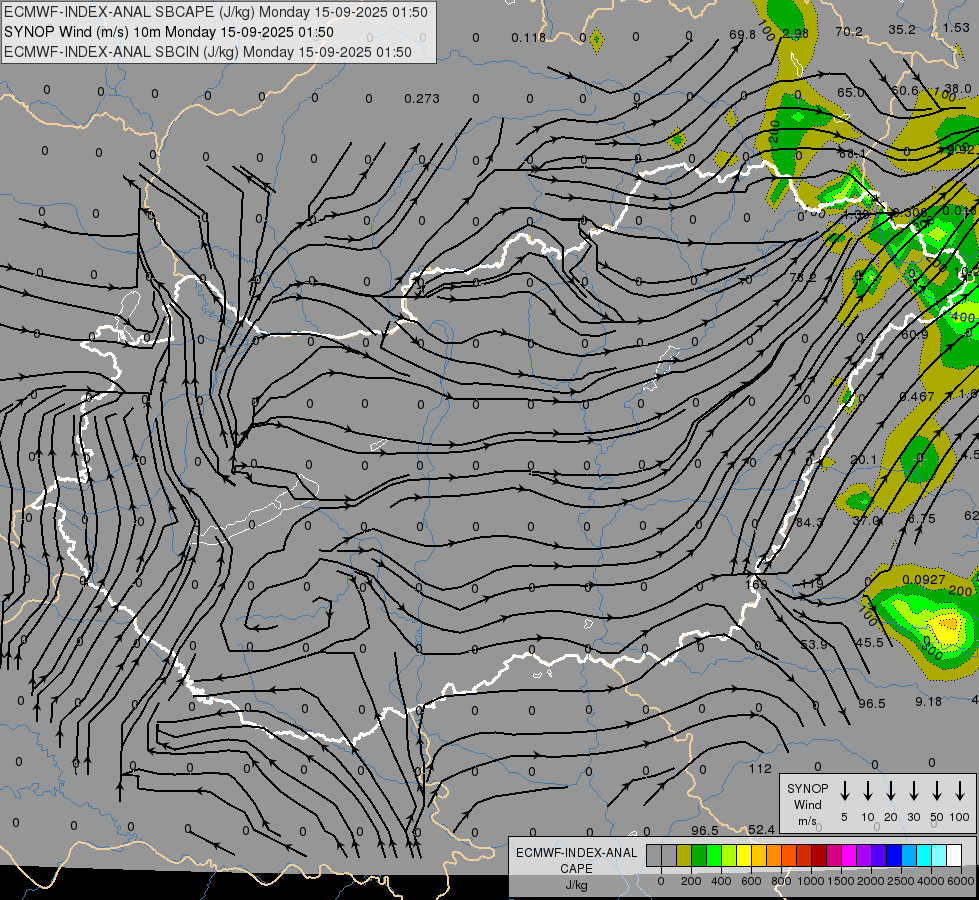This screenshot has width=979, height=900.
Task: Click title line 'ECMWF-INDEX-ANAL SBCIN (J/kg)'
Action: coord(208,52)
